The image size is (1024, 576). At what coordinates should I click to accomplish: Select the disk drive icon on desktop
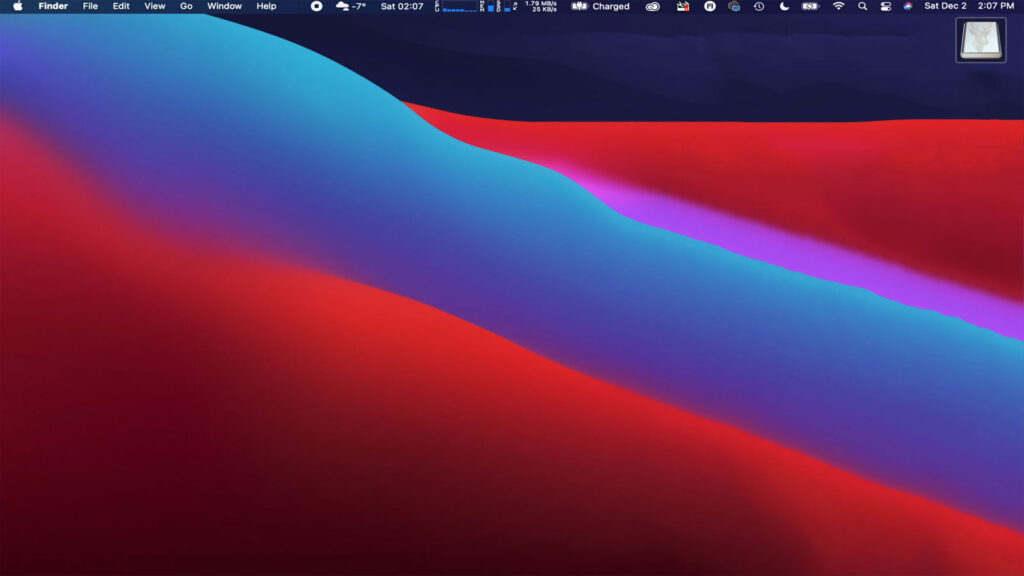point(981,40)
